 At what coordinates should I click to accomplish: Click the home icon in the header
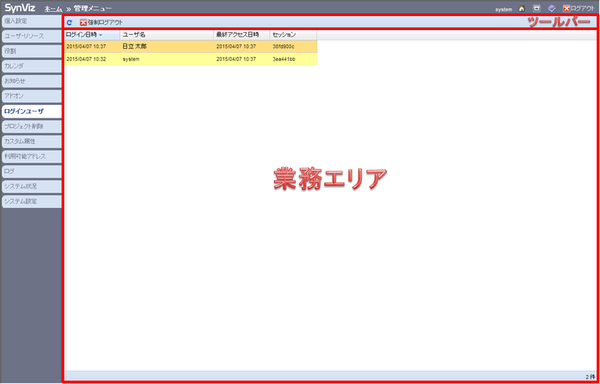click(522, 9)
